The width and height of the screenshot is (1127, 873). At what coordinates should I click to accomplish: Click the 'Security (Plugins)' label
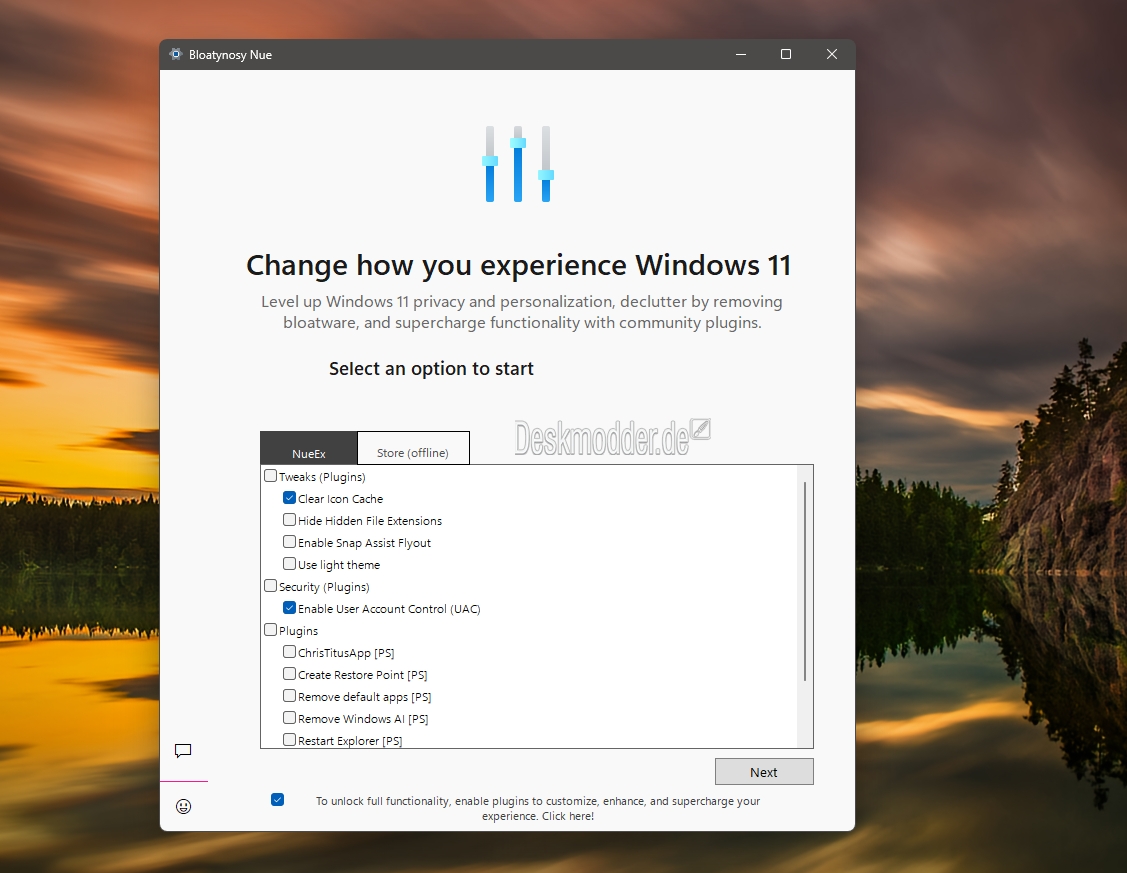click(324, 587)
